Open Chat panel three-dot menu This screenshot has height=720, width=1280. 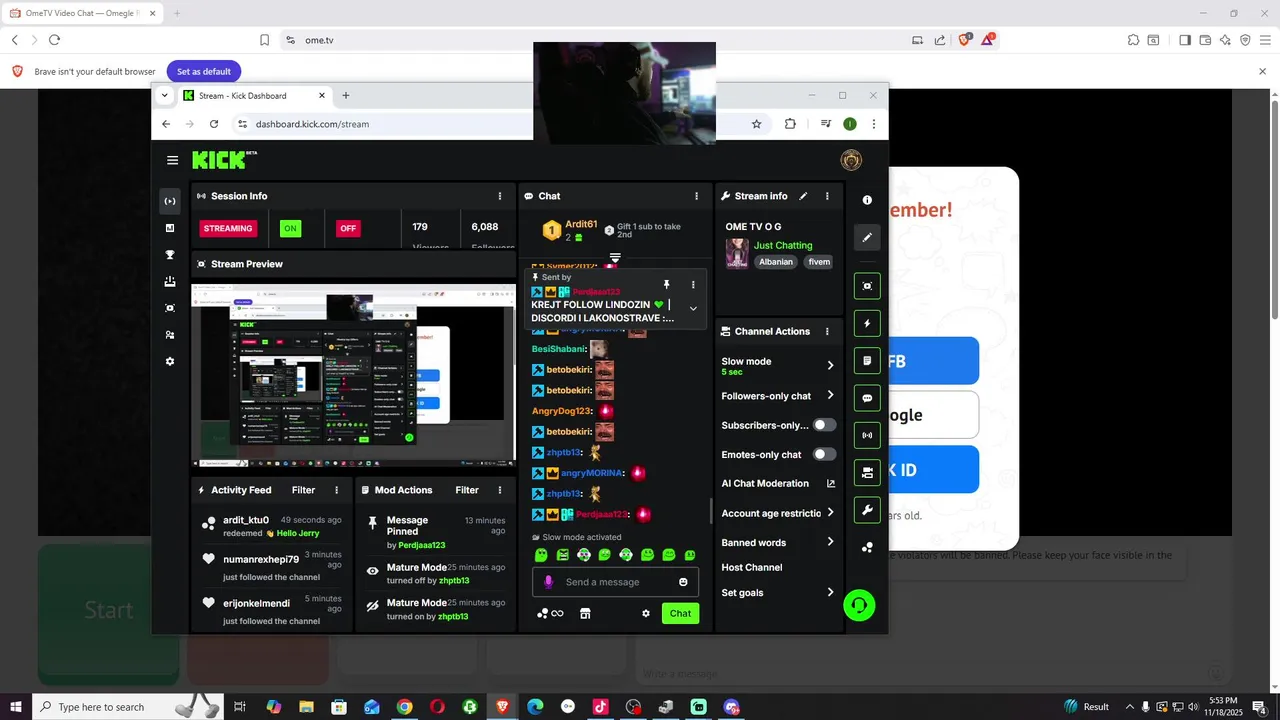coord(697,196)
